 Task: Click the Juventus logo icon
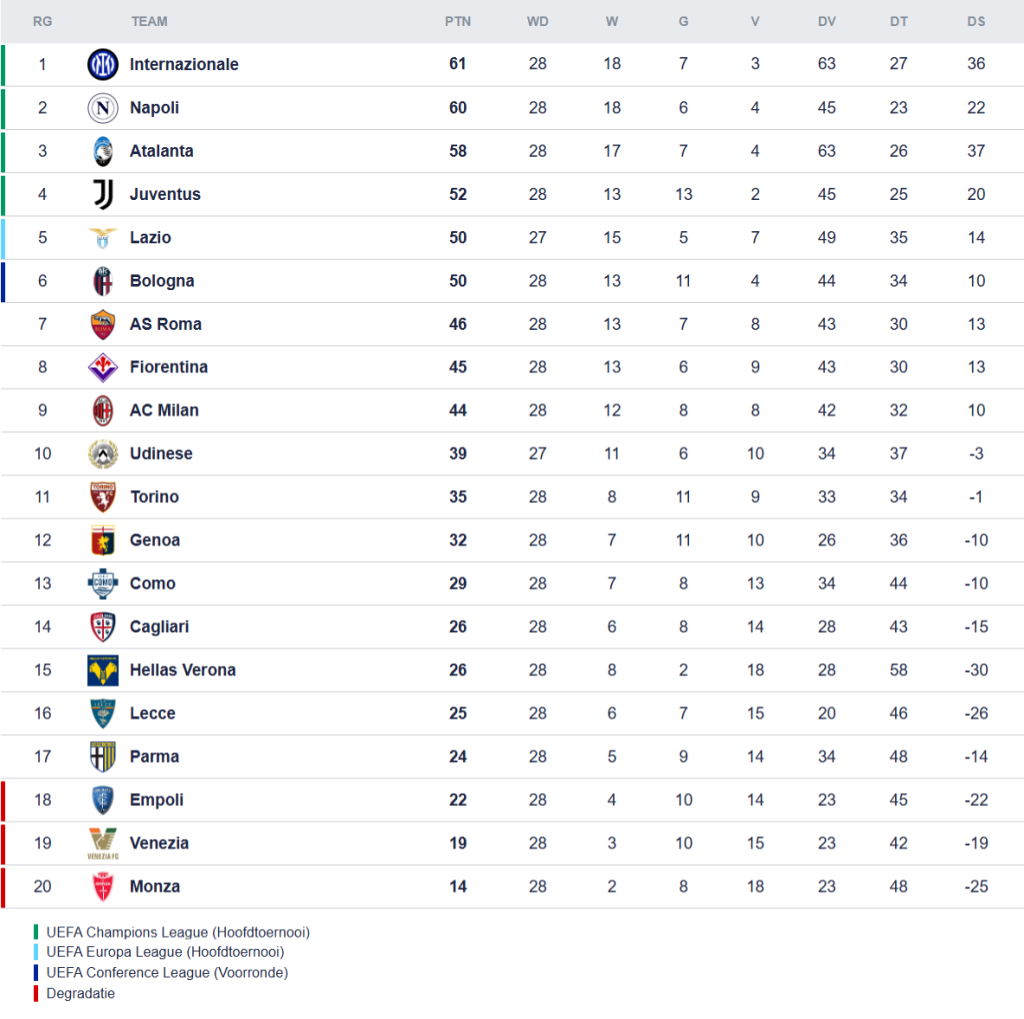[102, 194]
